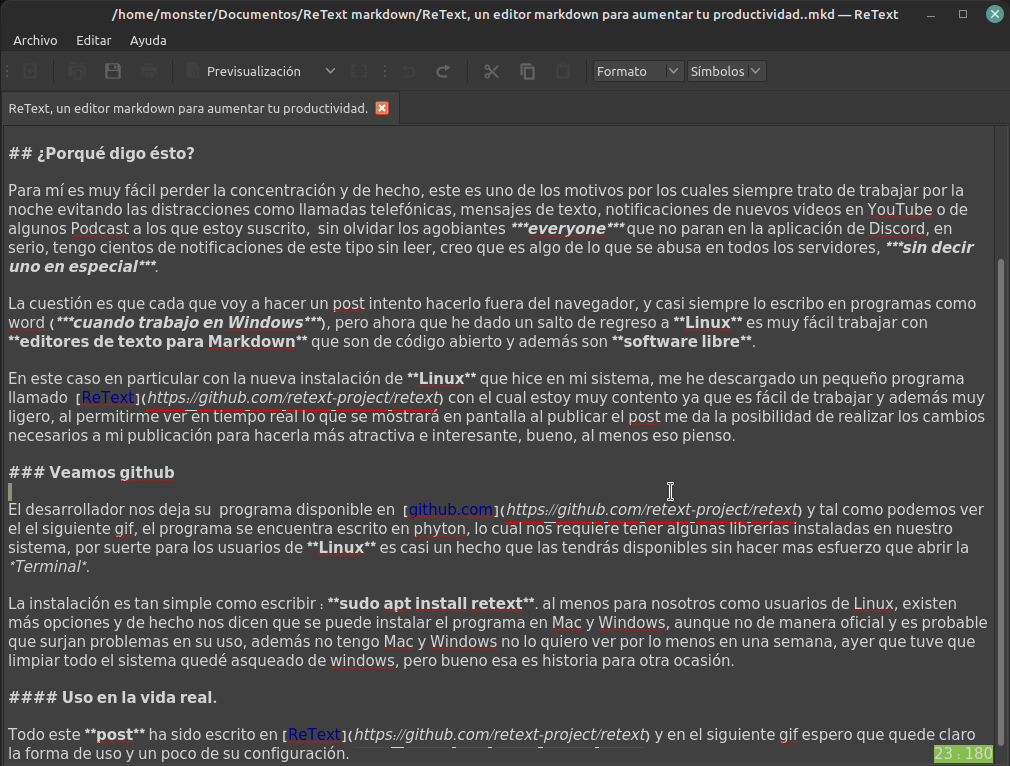Click the text 'cuando trabajo en Windows'

coord(189,323)
